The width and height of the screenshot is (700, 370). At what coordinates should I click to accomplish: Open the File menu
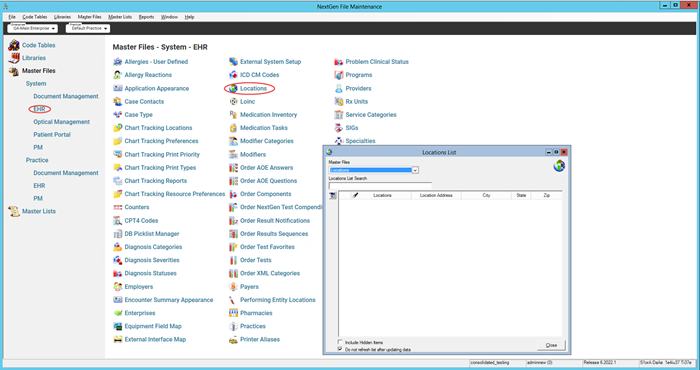12,17
